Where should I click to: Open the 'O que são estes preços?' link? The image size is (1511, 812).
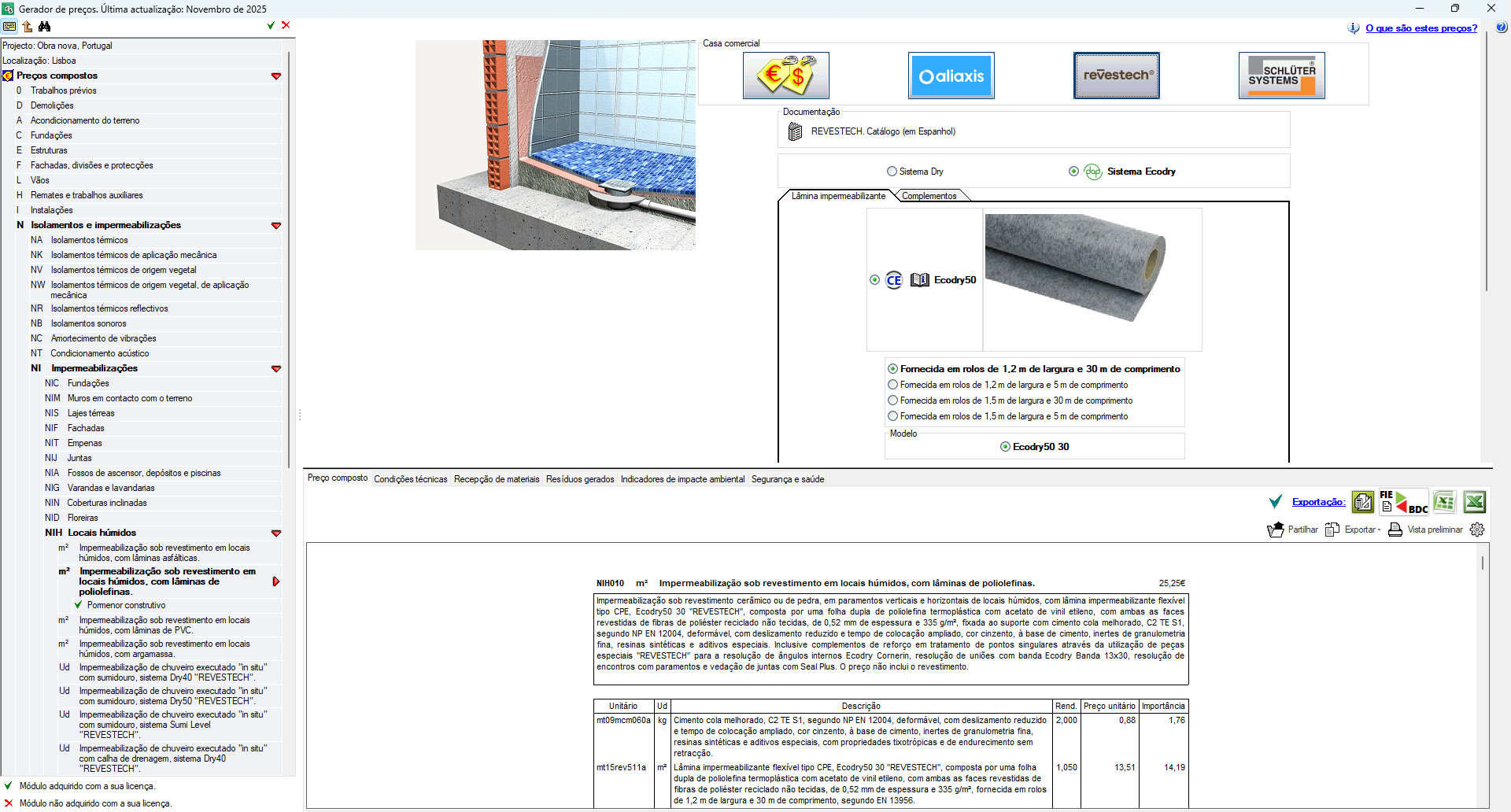click(x=1421, y=28)
